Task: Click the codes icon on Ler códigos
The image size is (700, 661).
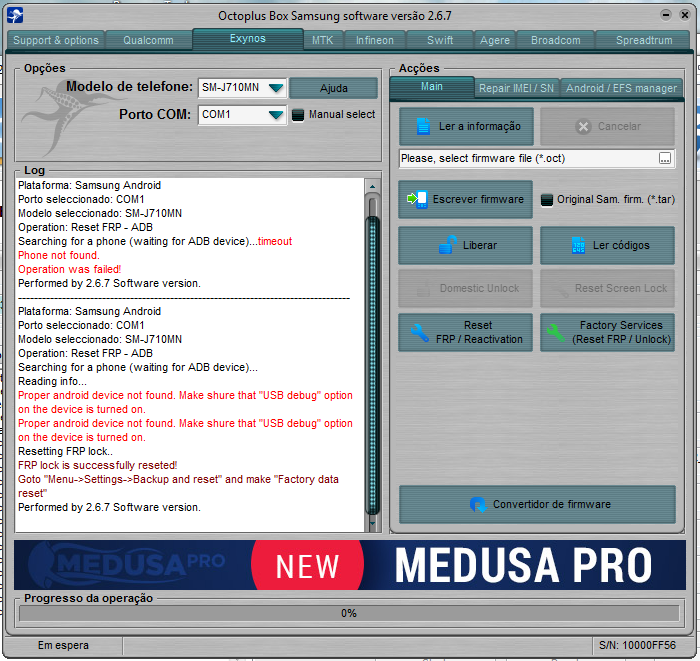Action: pos(578,245)
